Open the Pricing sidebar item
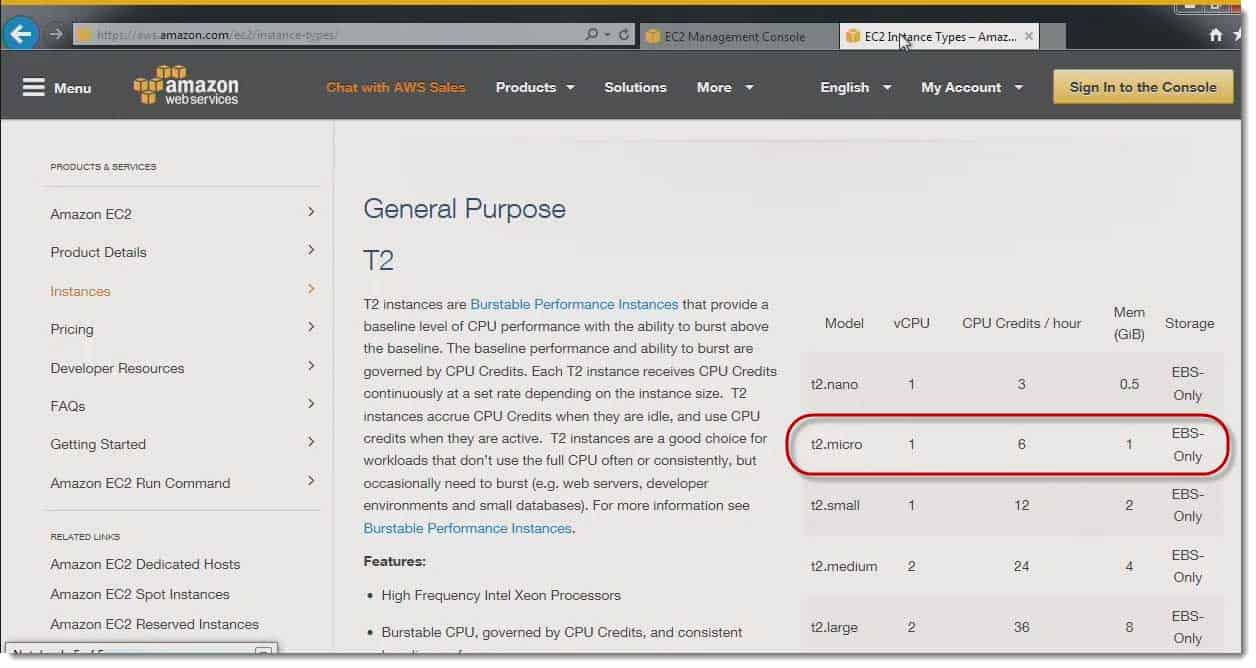Viewport: 1256px width, 668px height. click(72, 329)
